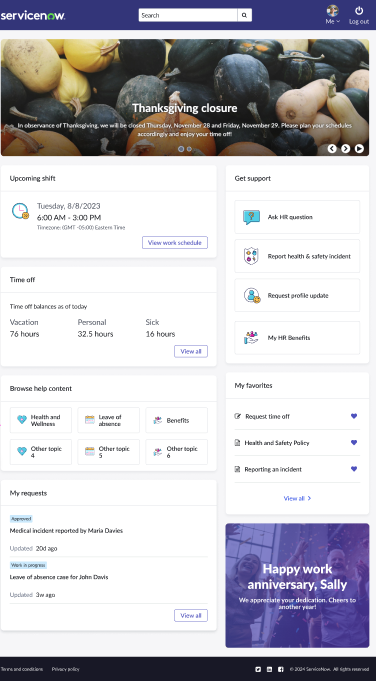Unfavorite Health and Safety Policy heart
376x681 pixels.
[x=354, y=443]
